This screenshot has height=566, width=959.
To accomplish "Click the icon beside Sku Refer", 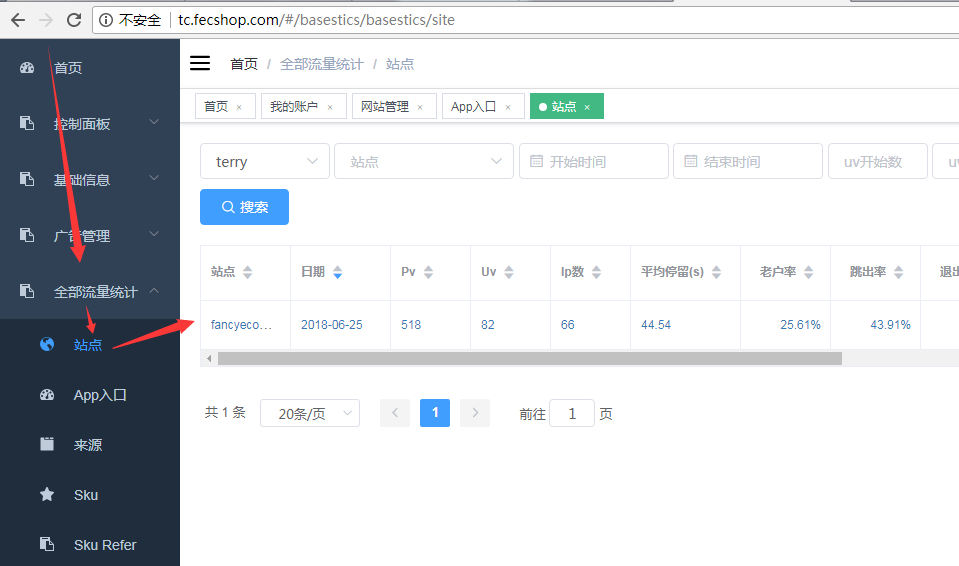I will coord(47,544).
